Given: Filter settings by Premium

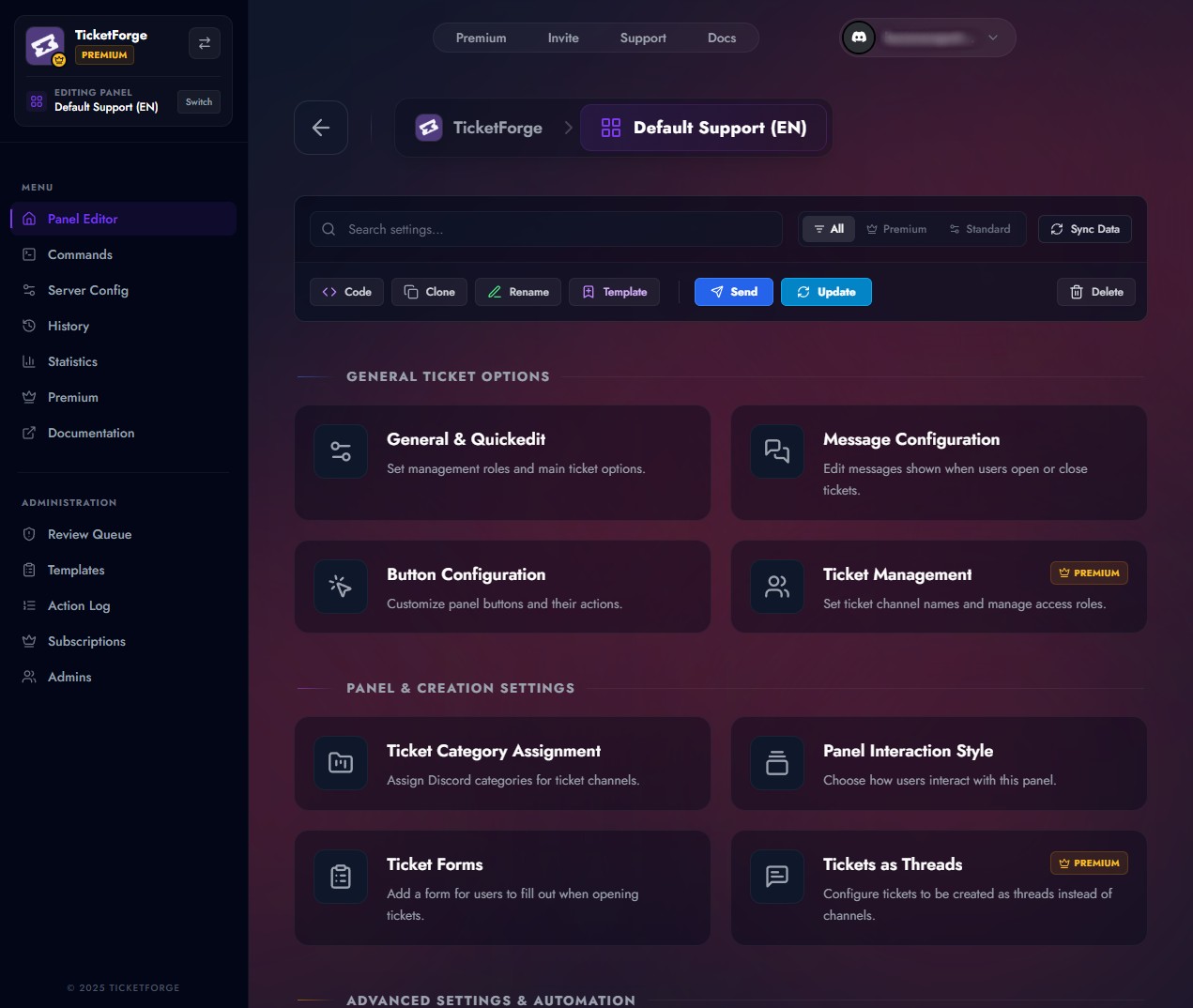Looking at the screenshot, I should point(896,229).
